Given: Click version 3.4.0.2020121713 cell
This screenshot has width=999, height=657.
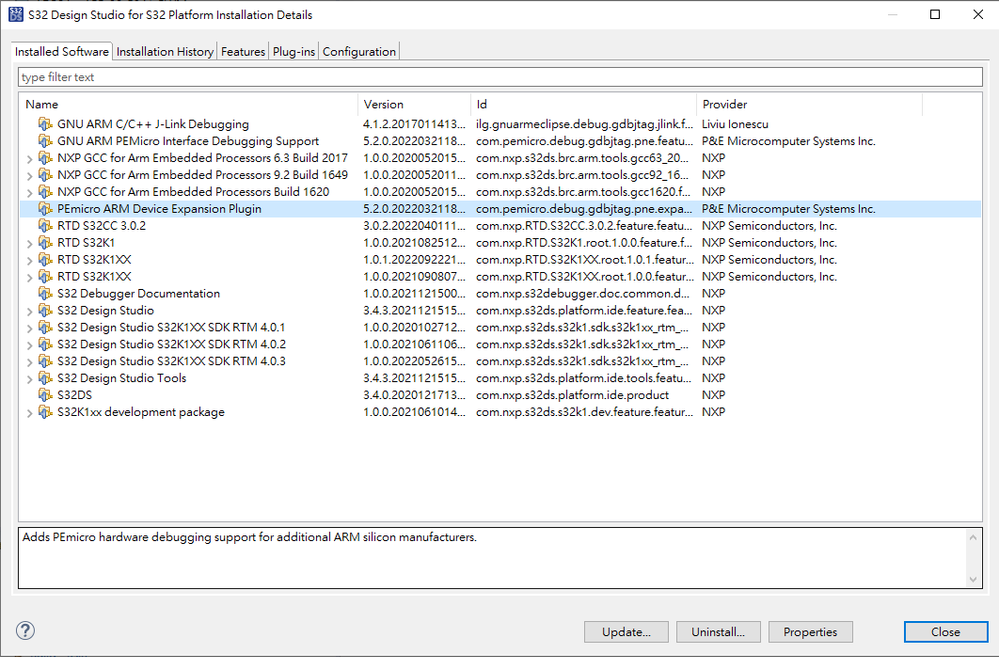Looking at the screenshot, I should click(x=414, y=395).
